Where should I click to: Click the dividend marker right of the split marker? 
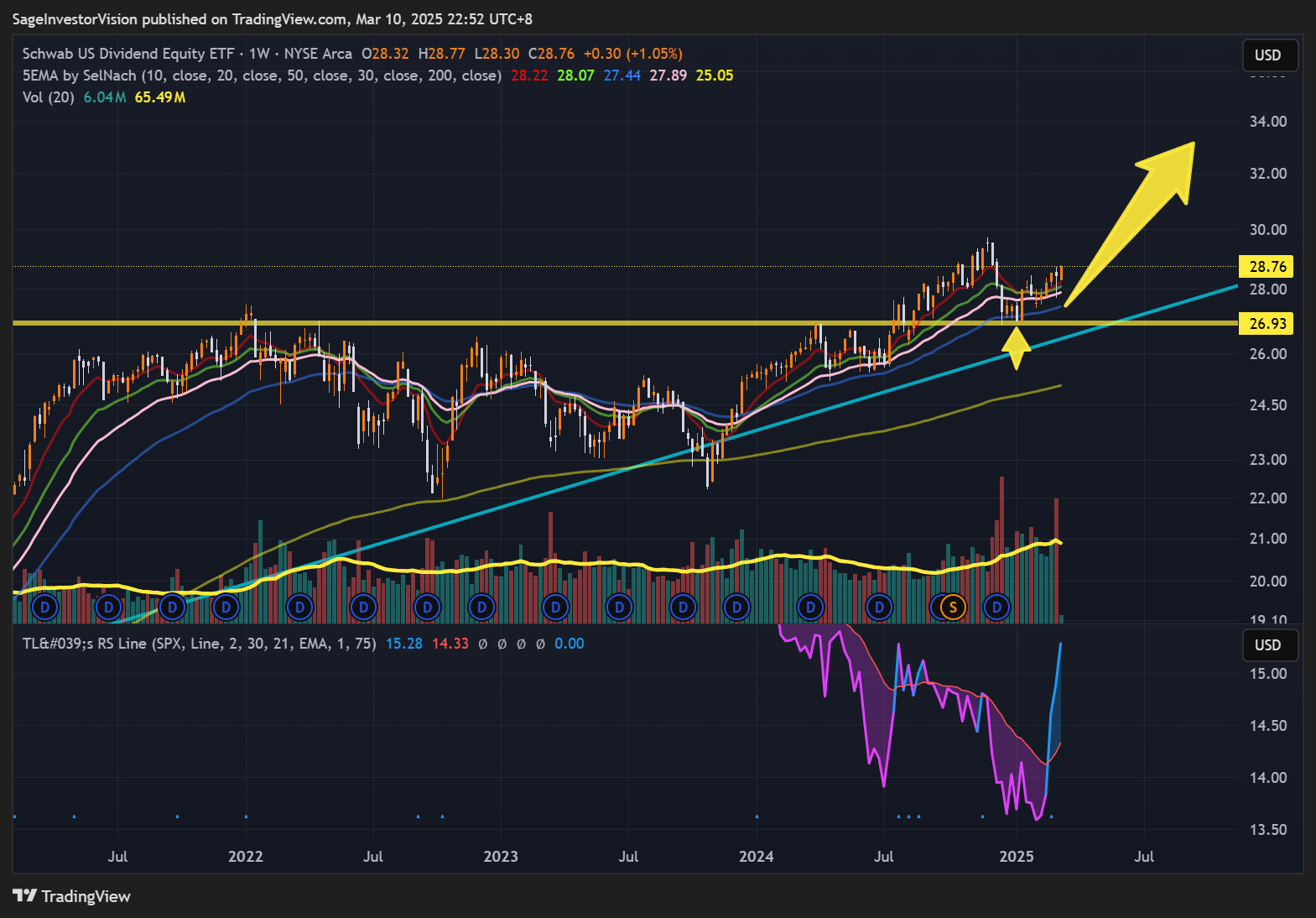click(x=997, y=607)
